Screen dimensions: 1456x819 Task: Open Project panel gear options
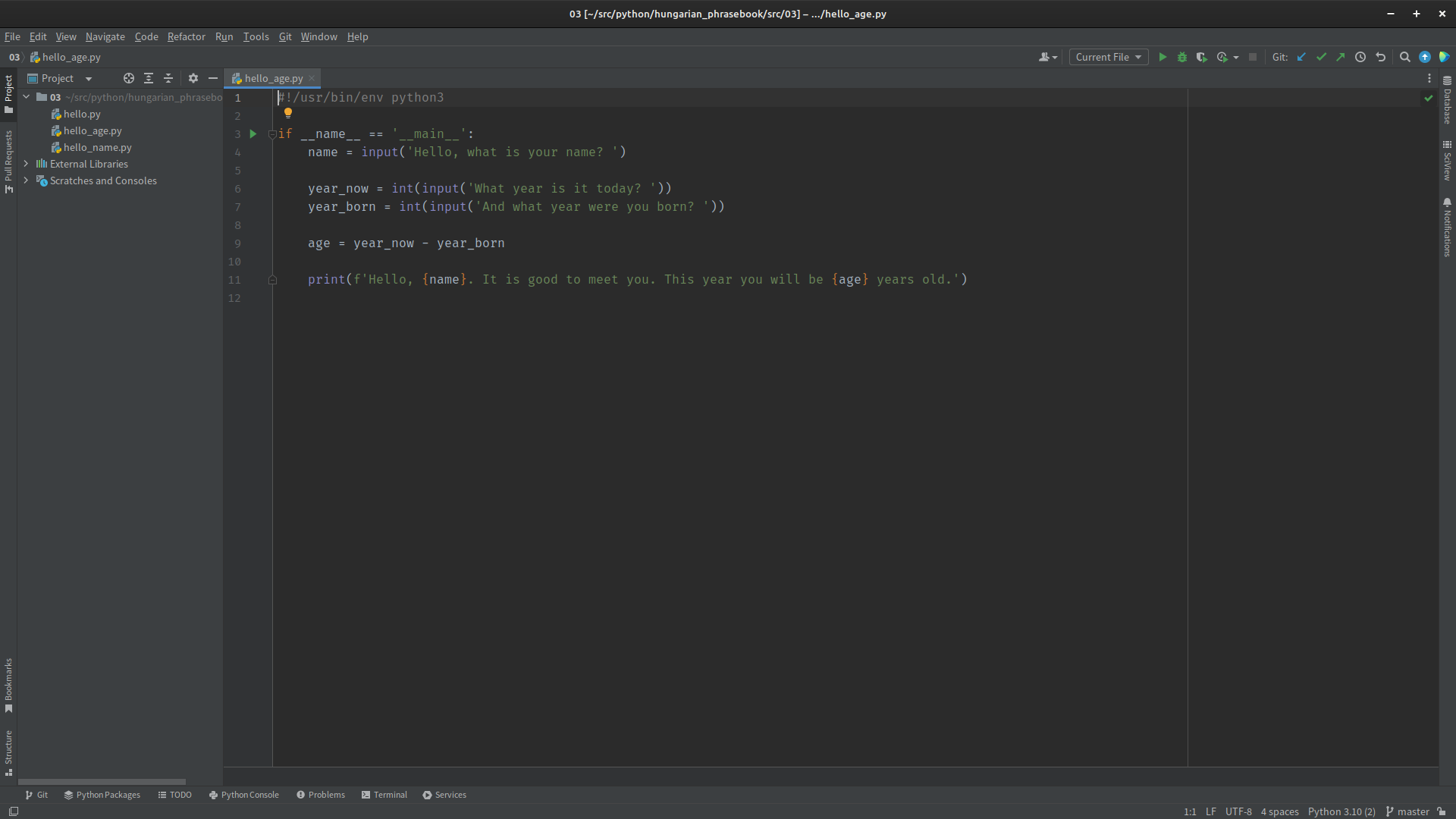click(x=193, y=78)
